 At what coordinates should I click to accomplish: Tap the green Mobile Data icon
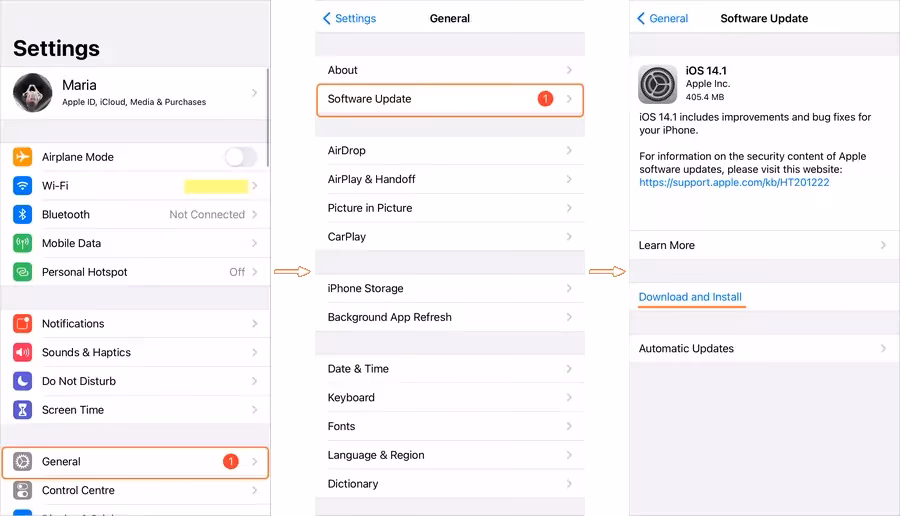22,243
